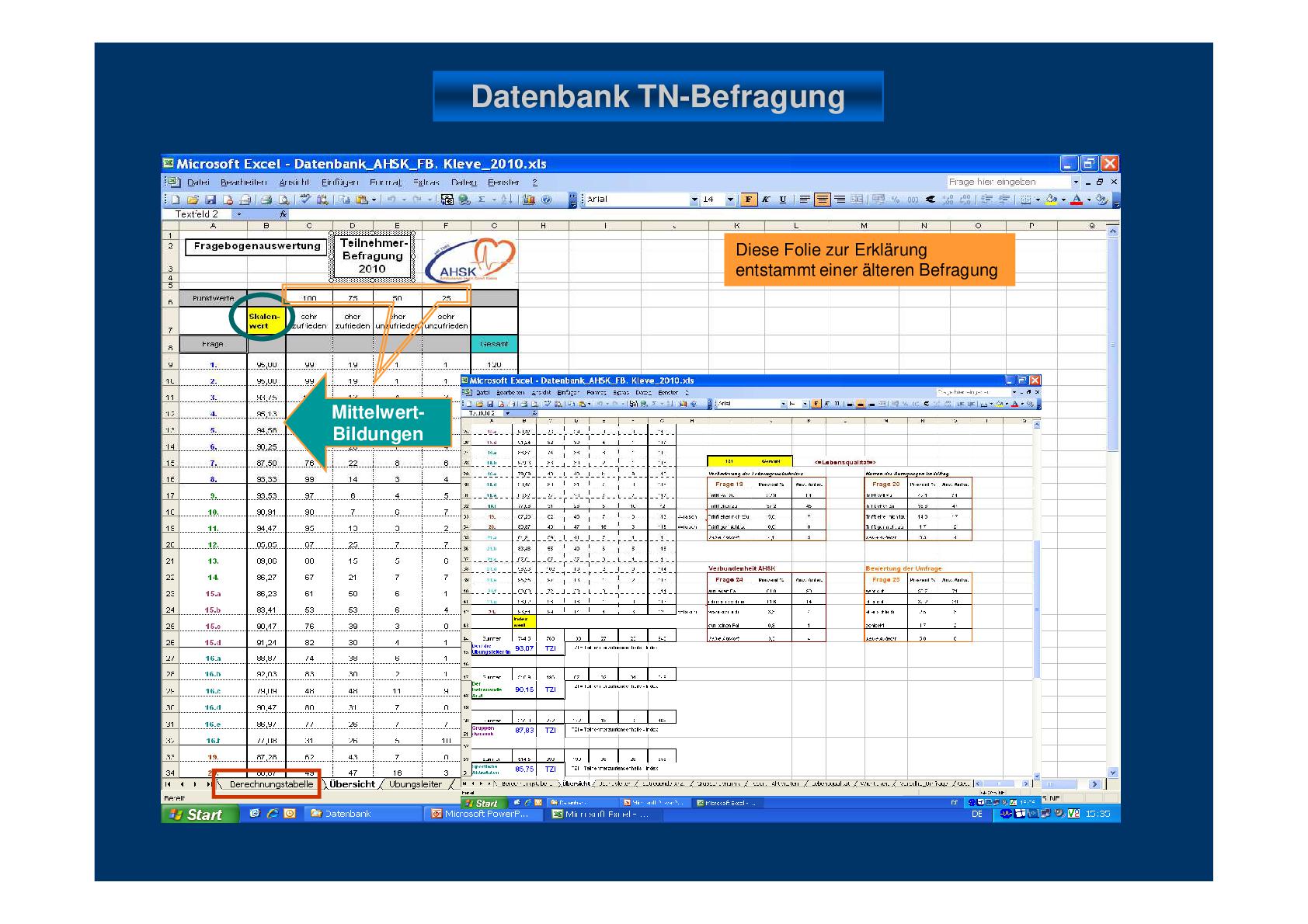
Task: Open the Chart Wizard icon
Action: tap(530, 200)
